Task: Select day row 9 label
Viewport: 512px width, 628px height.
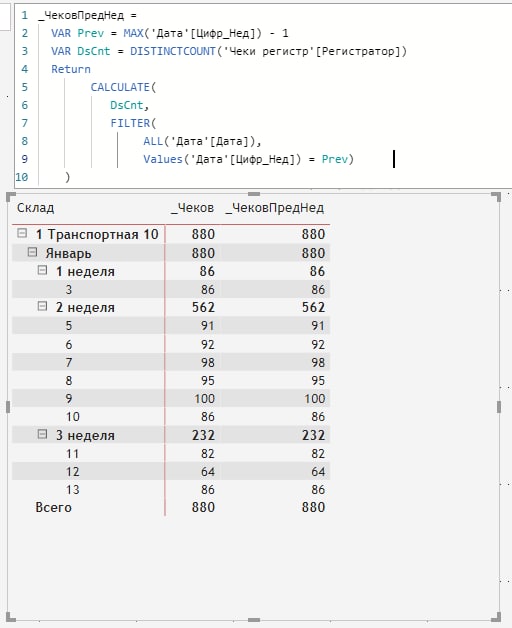Action: [69, 399]
